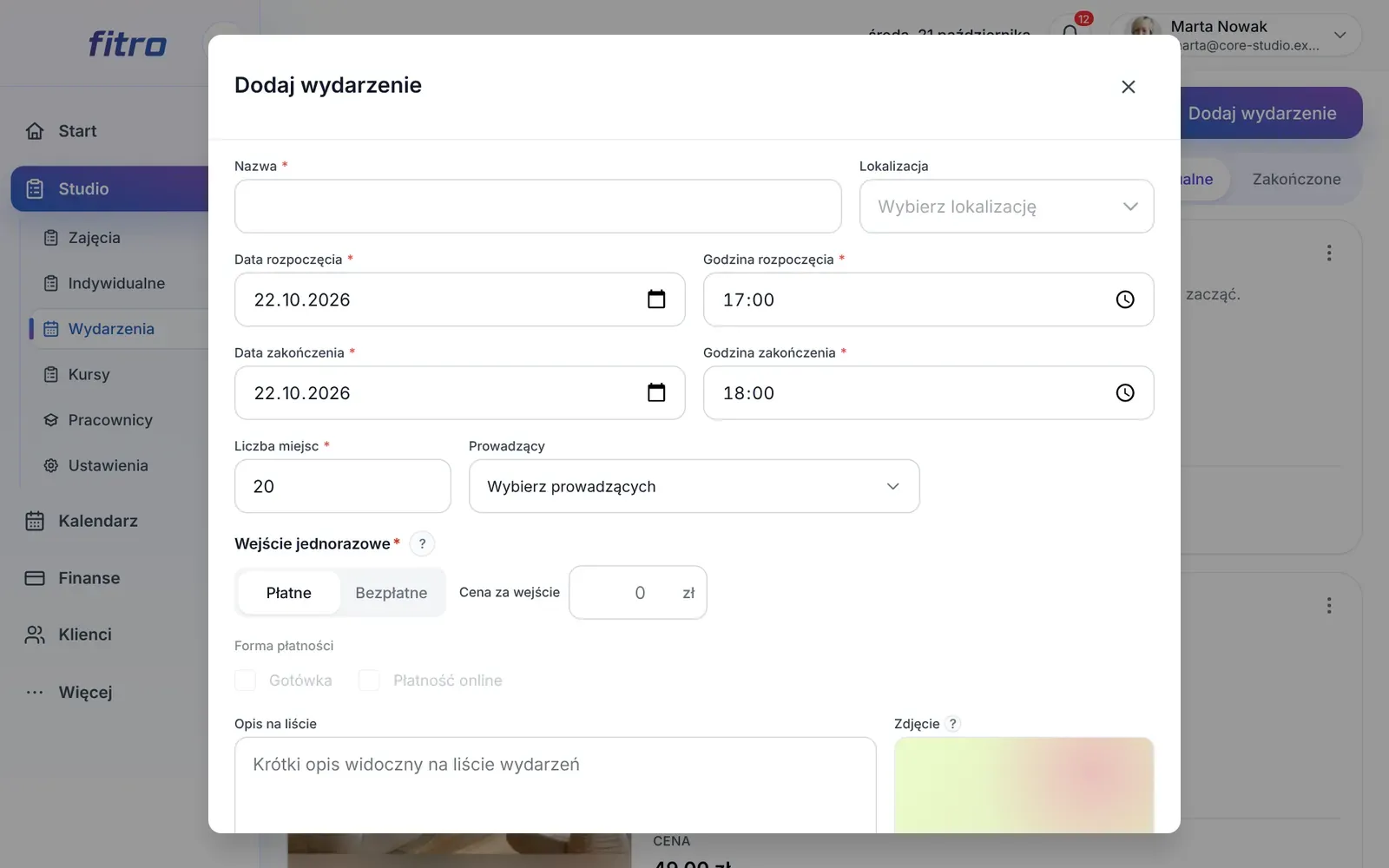Open Marta Nowak account menu chevron

tap(1340, 36)
